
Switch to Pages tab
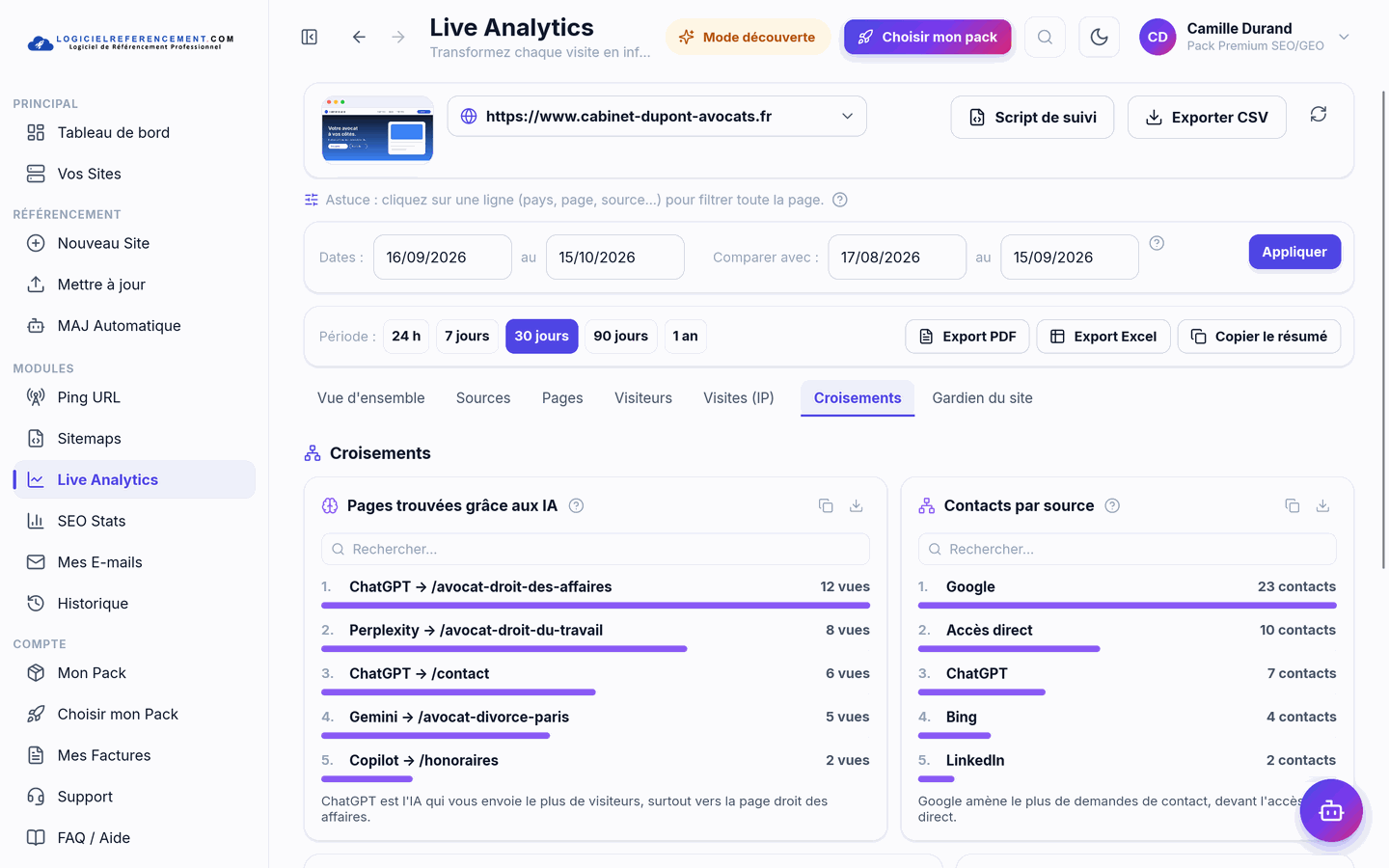click(562, 397)
